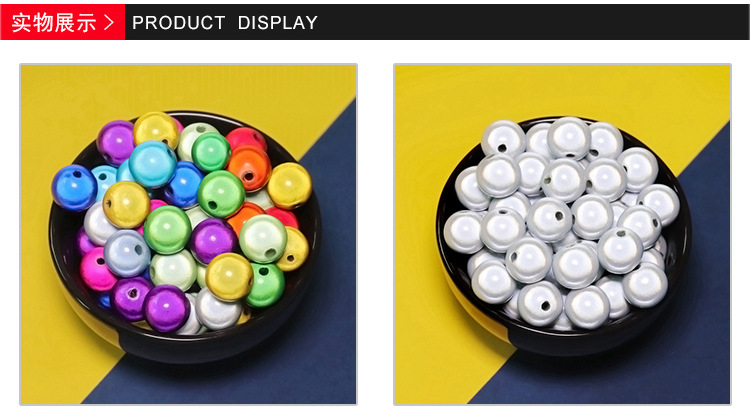750x410 pixels.
Task: Select the blue bead at bowl's left edge
Action: 74,188
